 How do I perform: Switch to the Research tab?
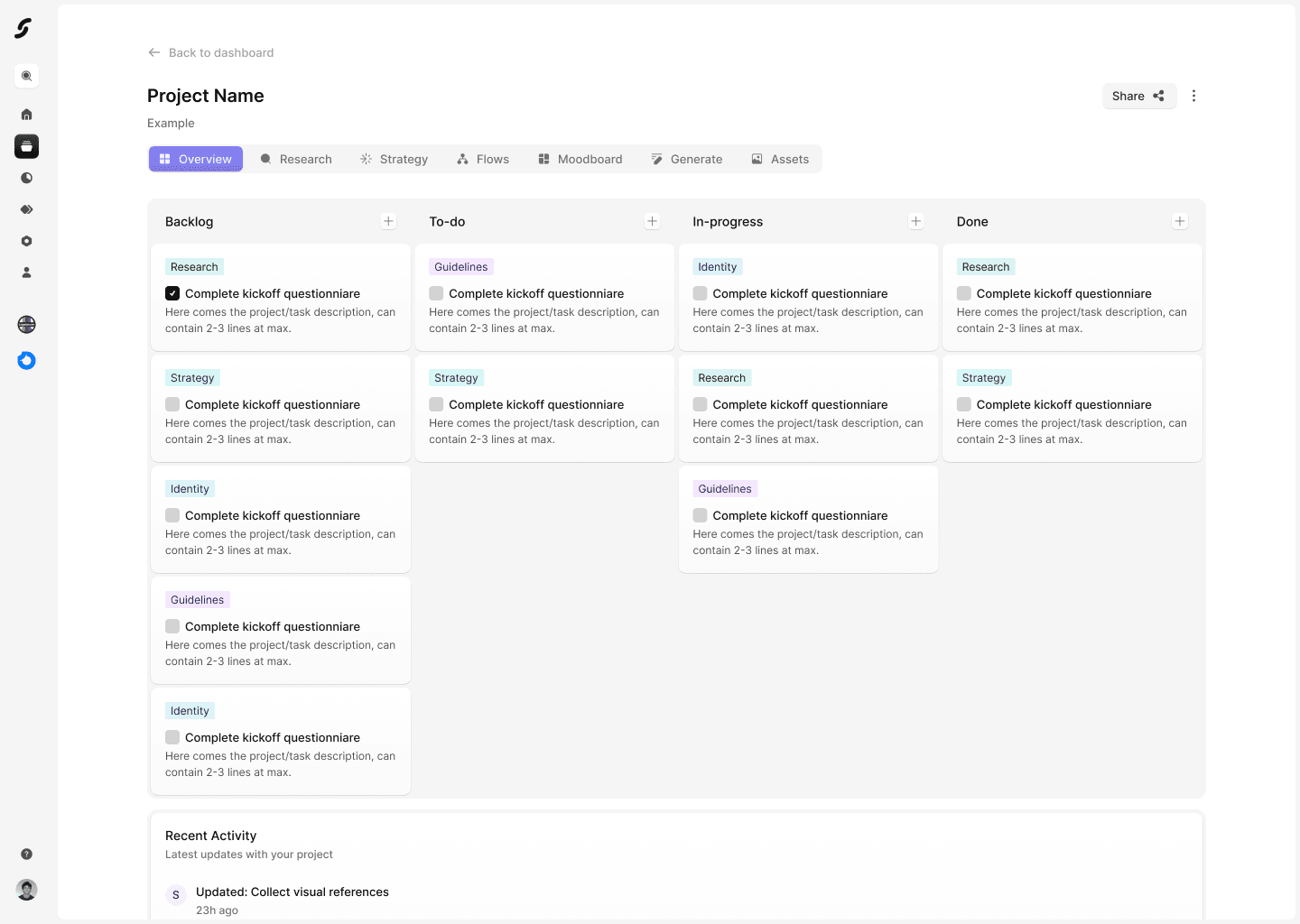[x=296, y=159]
